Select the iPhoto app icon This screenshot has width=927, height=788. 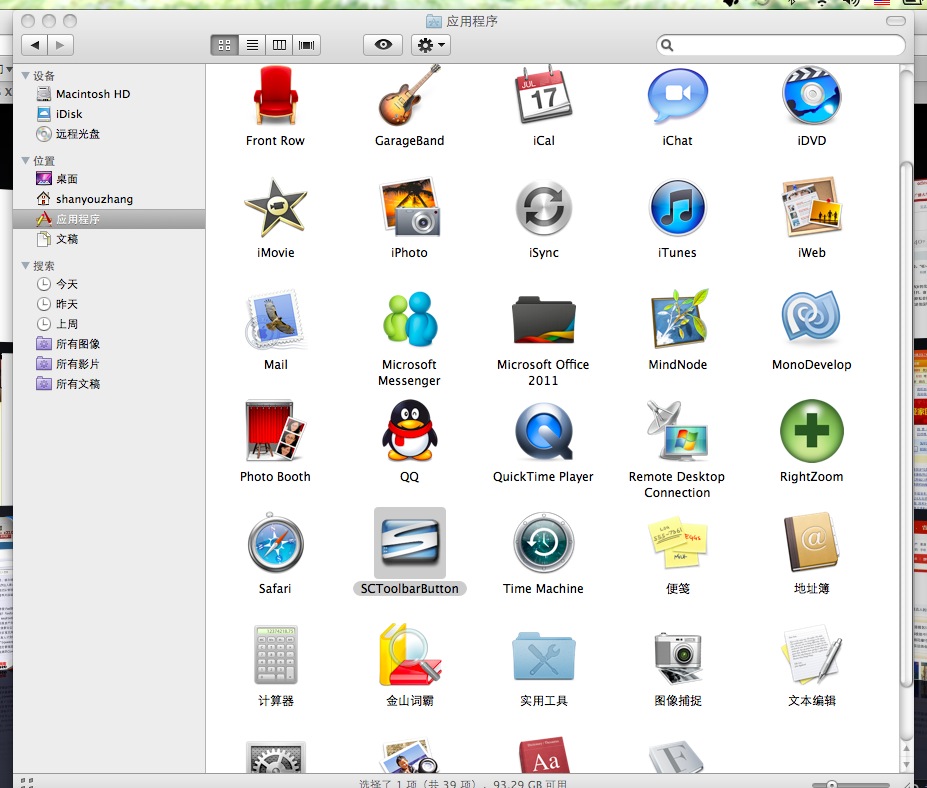(409, 207)
